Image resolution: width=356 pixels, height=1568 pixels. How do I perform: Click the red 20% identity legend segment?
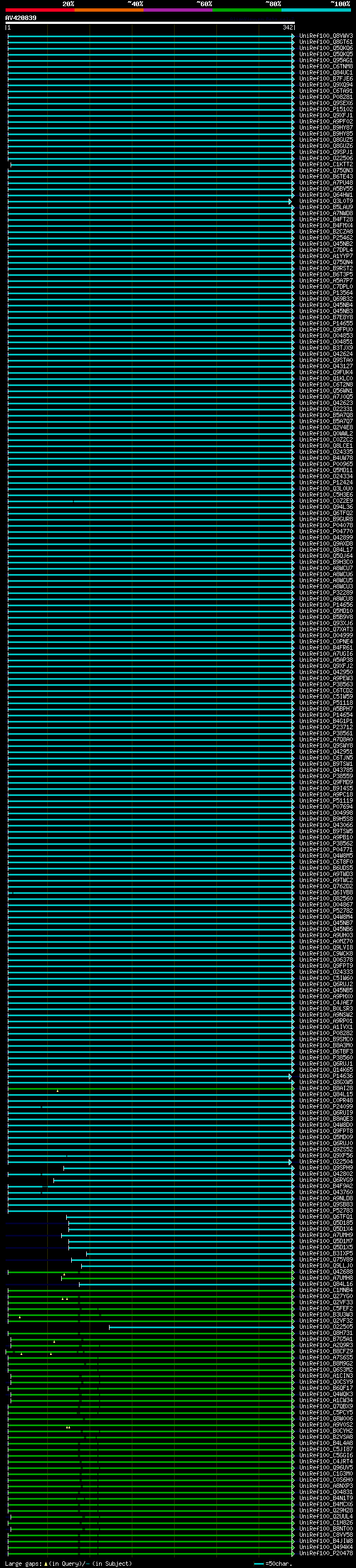[x=40, y=10]
